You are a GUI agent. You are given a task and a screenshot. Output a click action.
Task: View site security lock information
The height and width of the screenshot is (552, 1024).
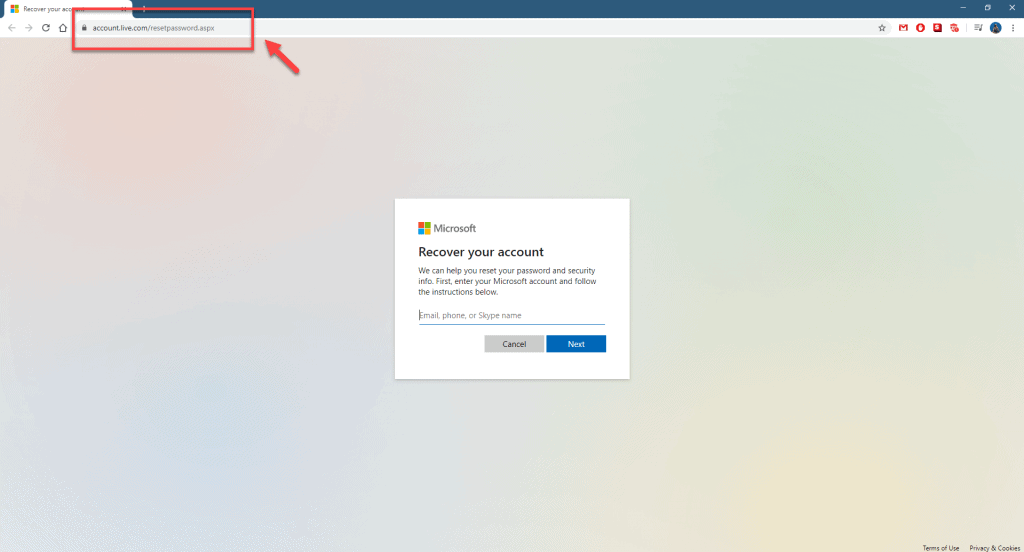coord(84,27)
